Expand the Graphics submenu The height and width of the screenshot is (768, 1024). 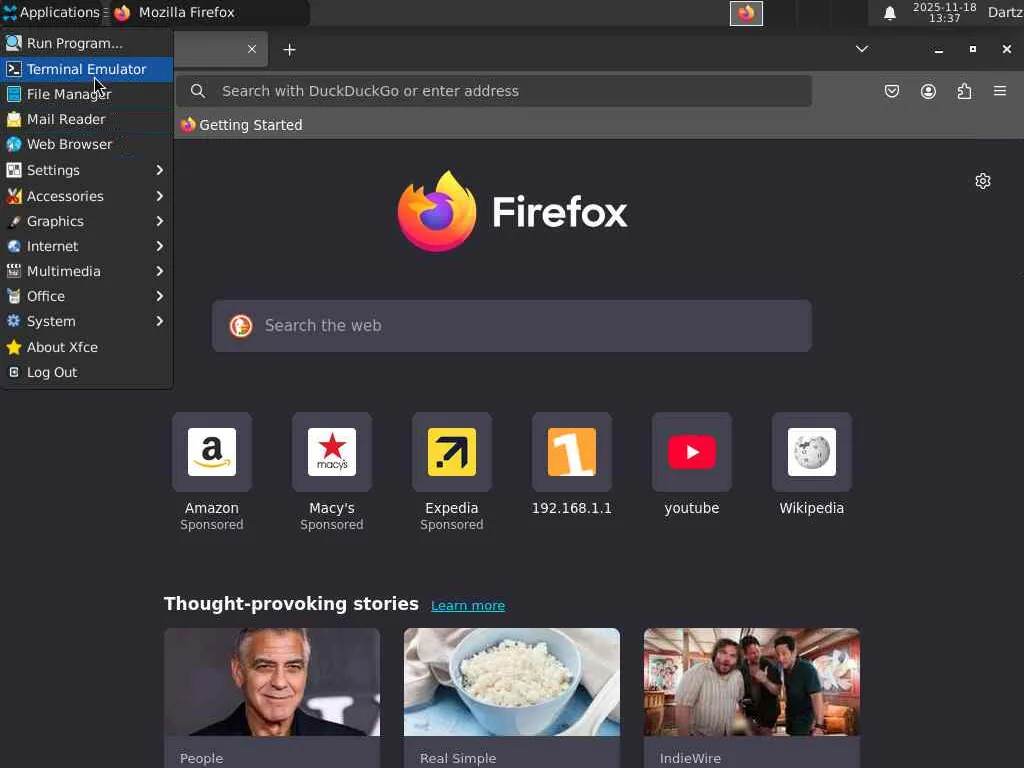pos(87,221)
